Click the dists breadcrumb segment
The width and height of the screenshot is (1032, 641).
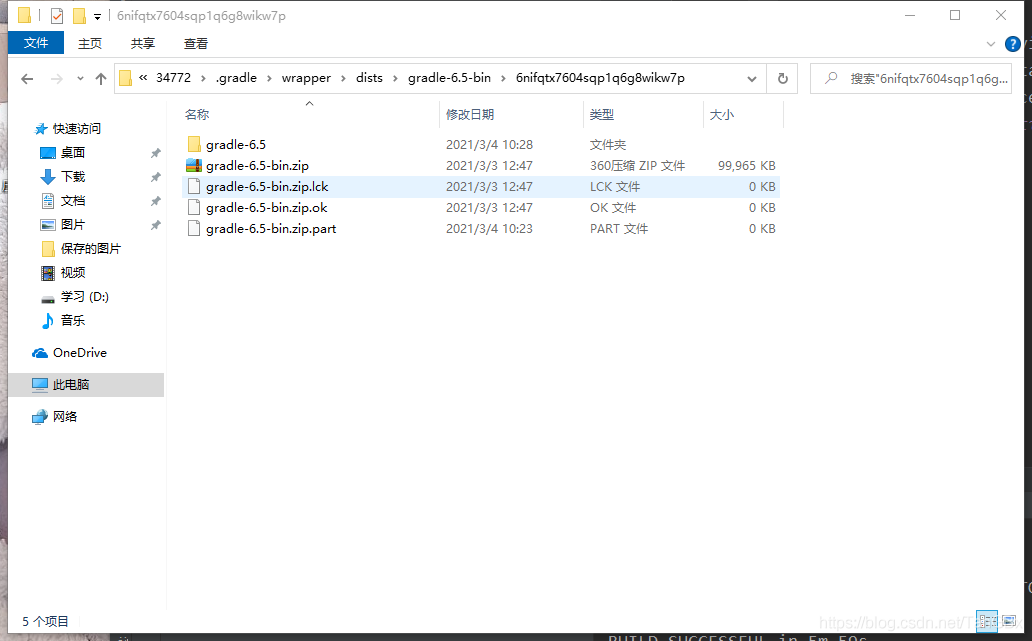[369, 78]
